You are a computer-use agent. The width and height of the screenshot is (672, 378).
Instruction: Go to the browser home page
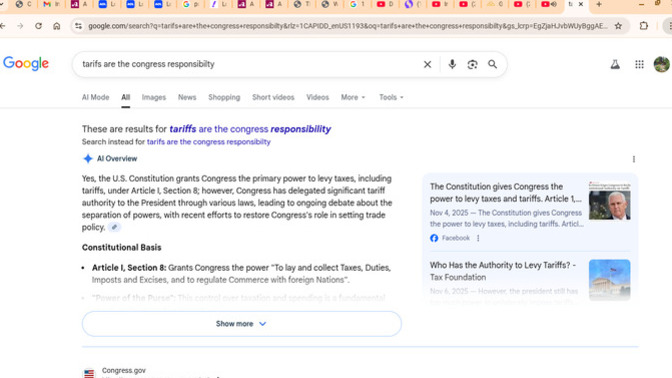click(57, 26)
